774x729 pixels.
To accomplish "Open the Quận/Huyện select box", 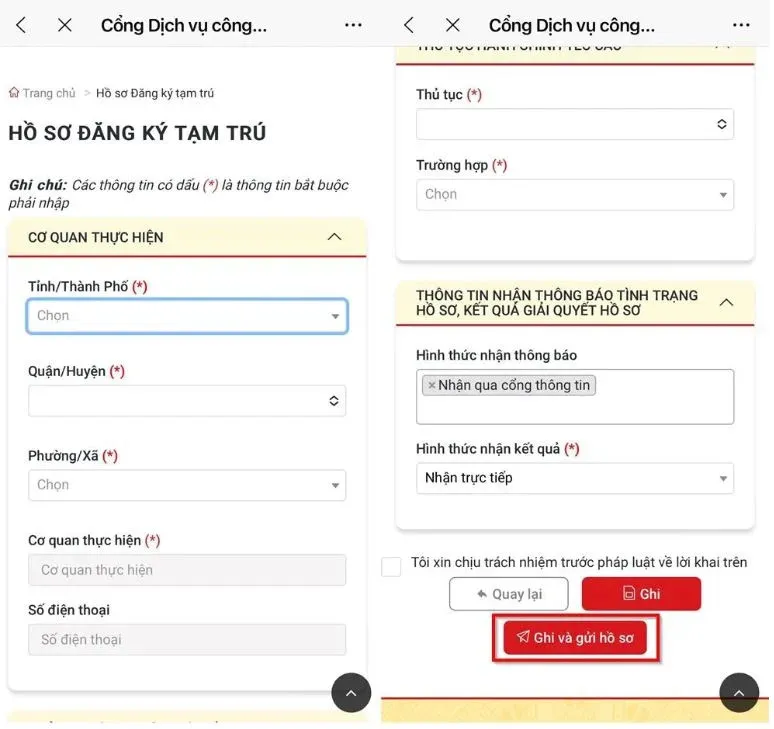I will point(187,401).
